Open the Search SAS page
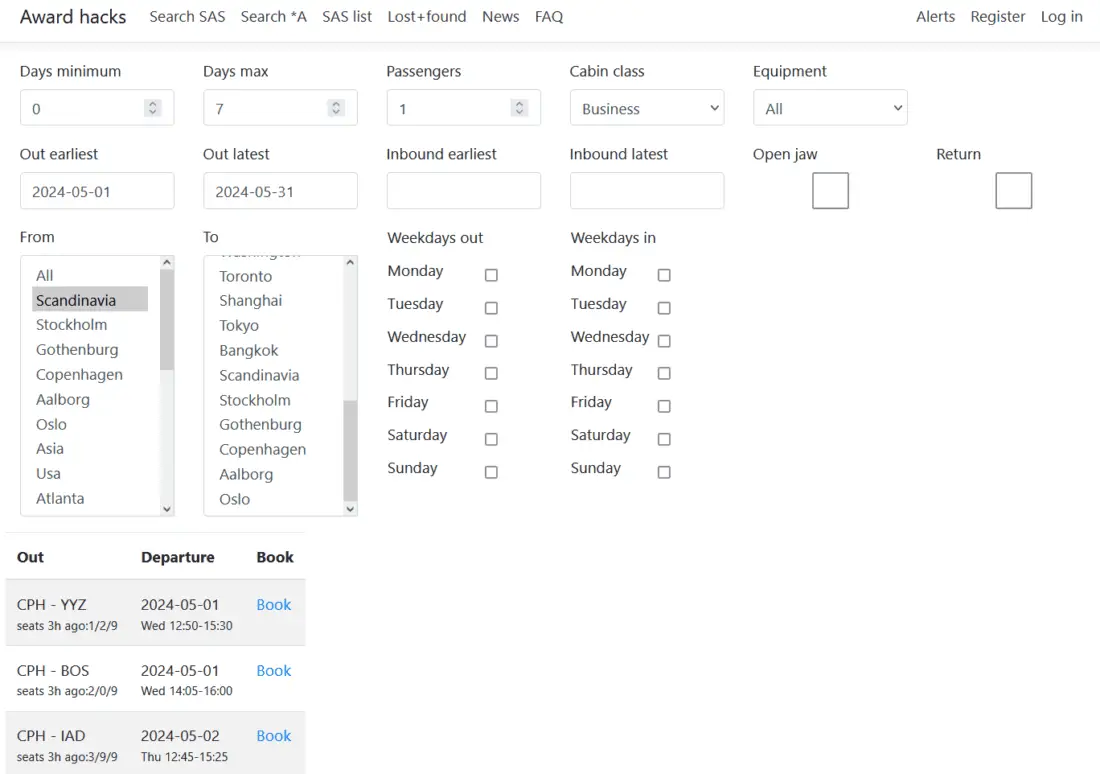Viewport: 1100px width, 774px height. 187,17
